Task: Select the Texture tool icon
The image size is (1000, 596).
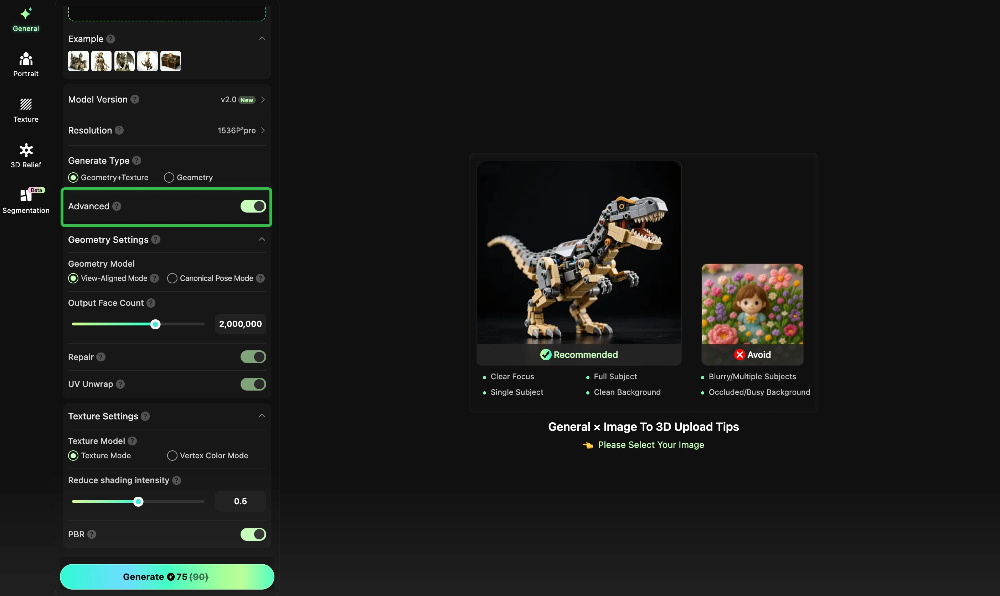Action: coord(26,109)
